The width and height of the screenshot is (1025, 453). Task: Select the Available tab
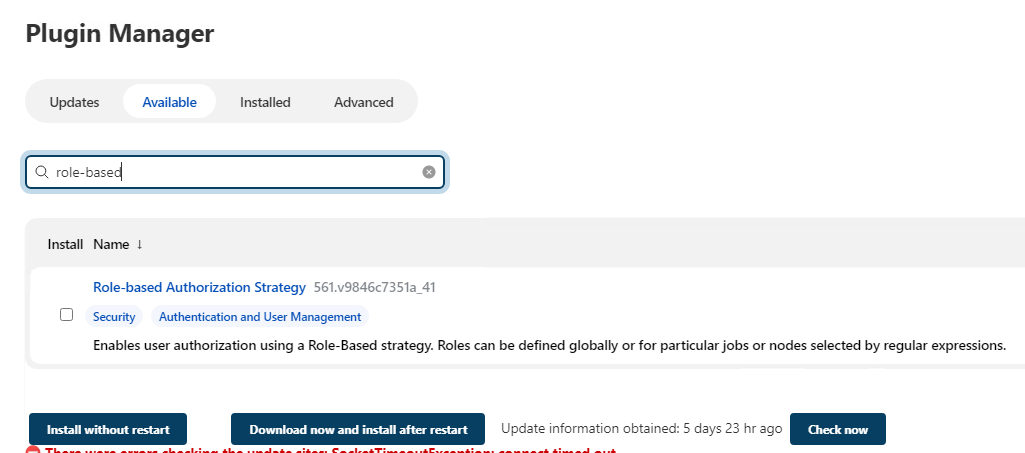169,102
